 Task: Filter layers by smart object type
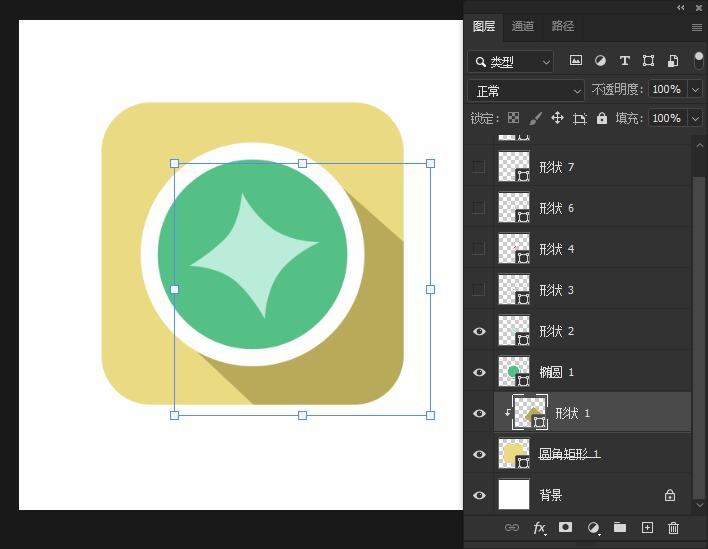point(673,60)
